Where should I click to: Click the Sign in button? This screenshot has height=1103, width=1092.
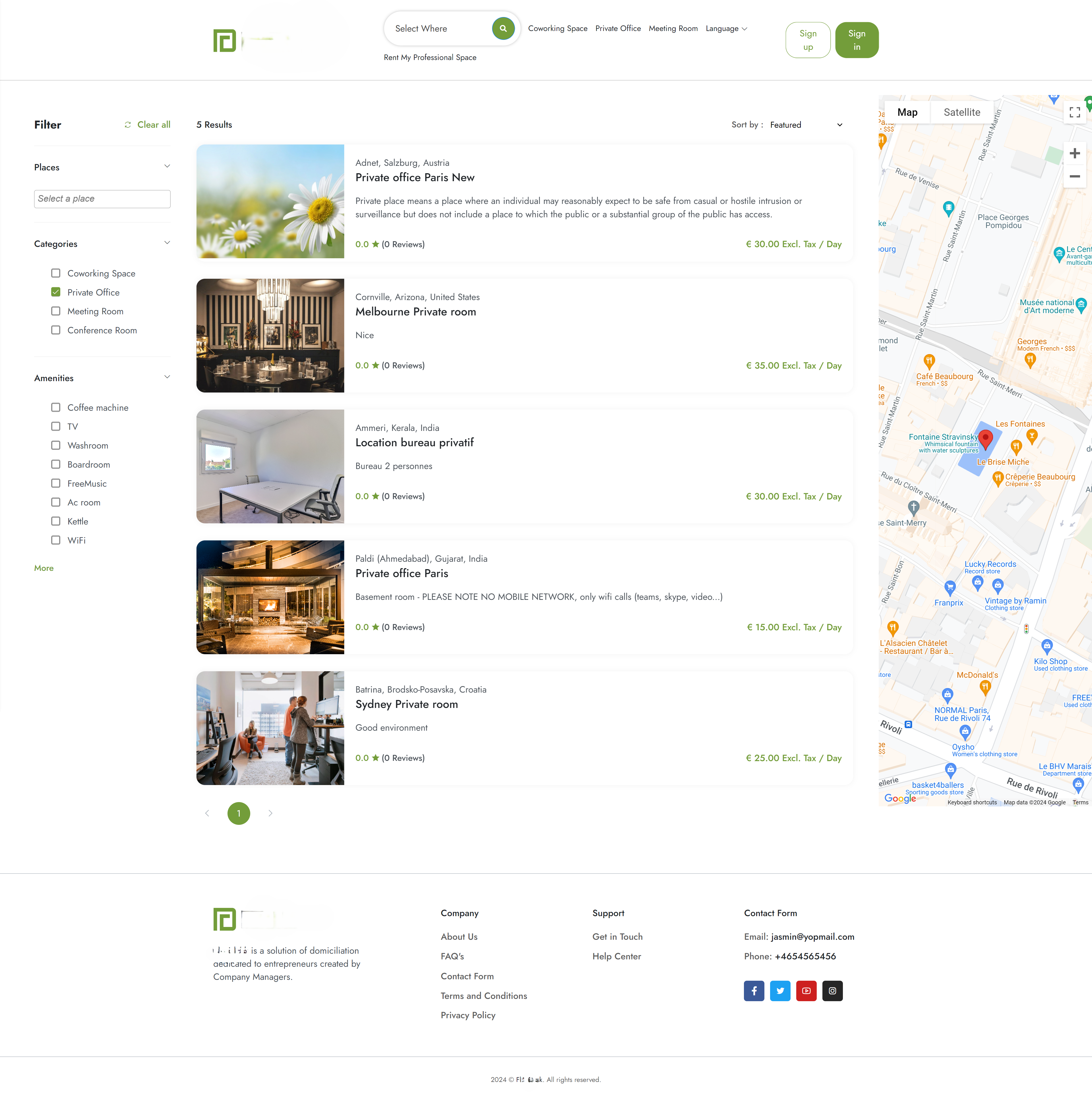856,40
